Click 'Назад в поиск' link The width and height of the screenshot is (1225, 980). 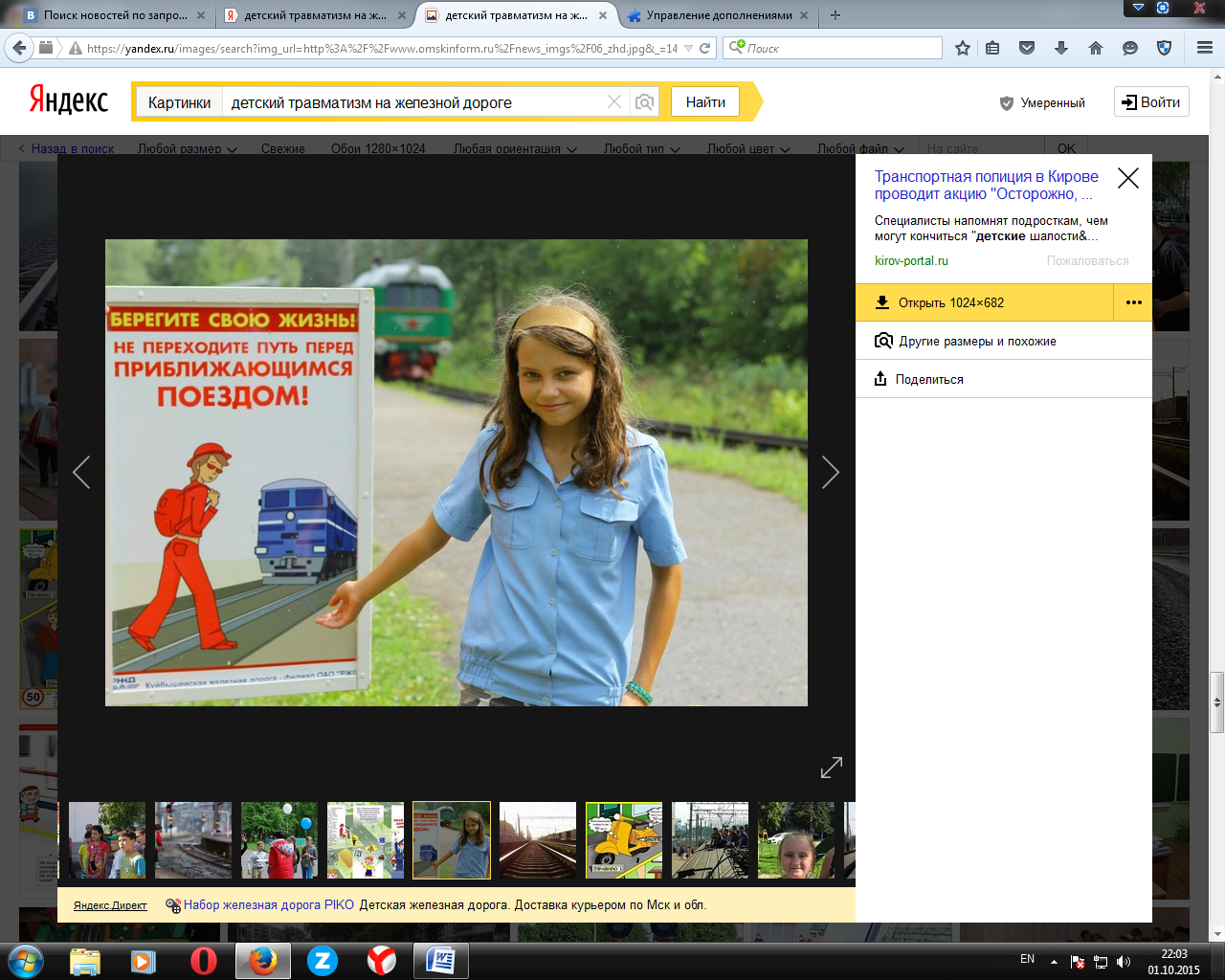point(66,148)
